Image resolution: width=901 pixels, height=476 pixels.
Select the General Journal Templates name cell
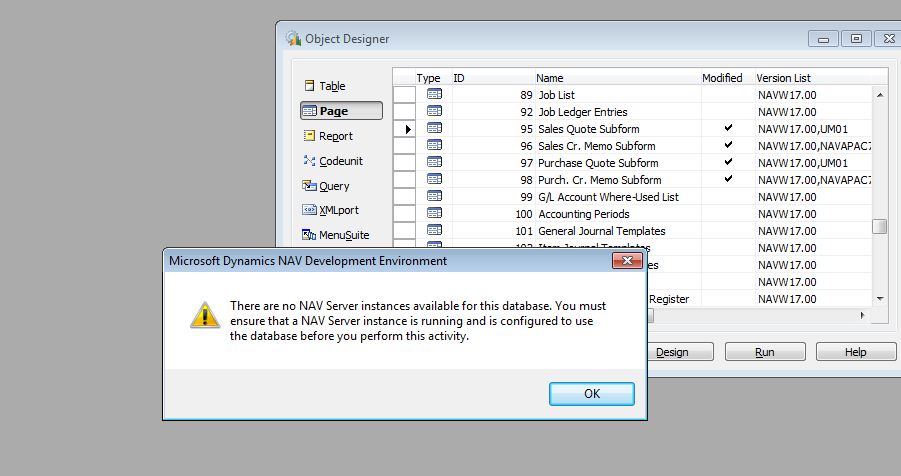pos(618,231)
